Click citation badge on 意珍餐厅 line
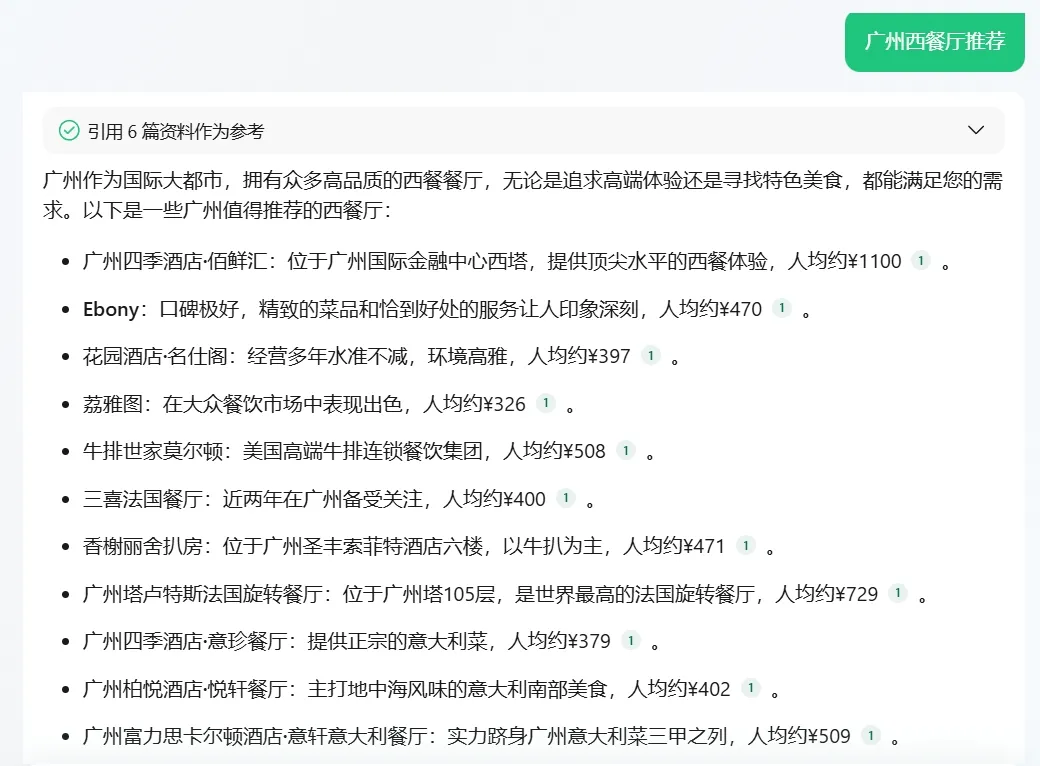The image size is (1040, 766). point(630,641)
